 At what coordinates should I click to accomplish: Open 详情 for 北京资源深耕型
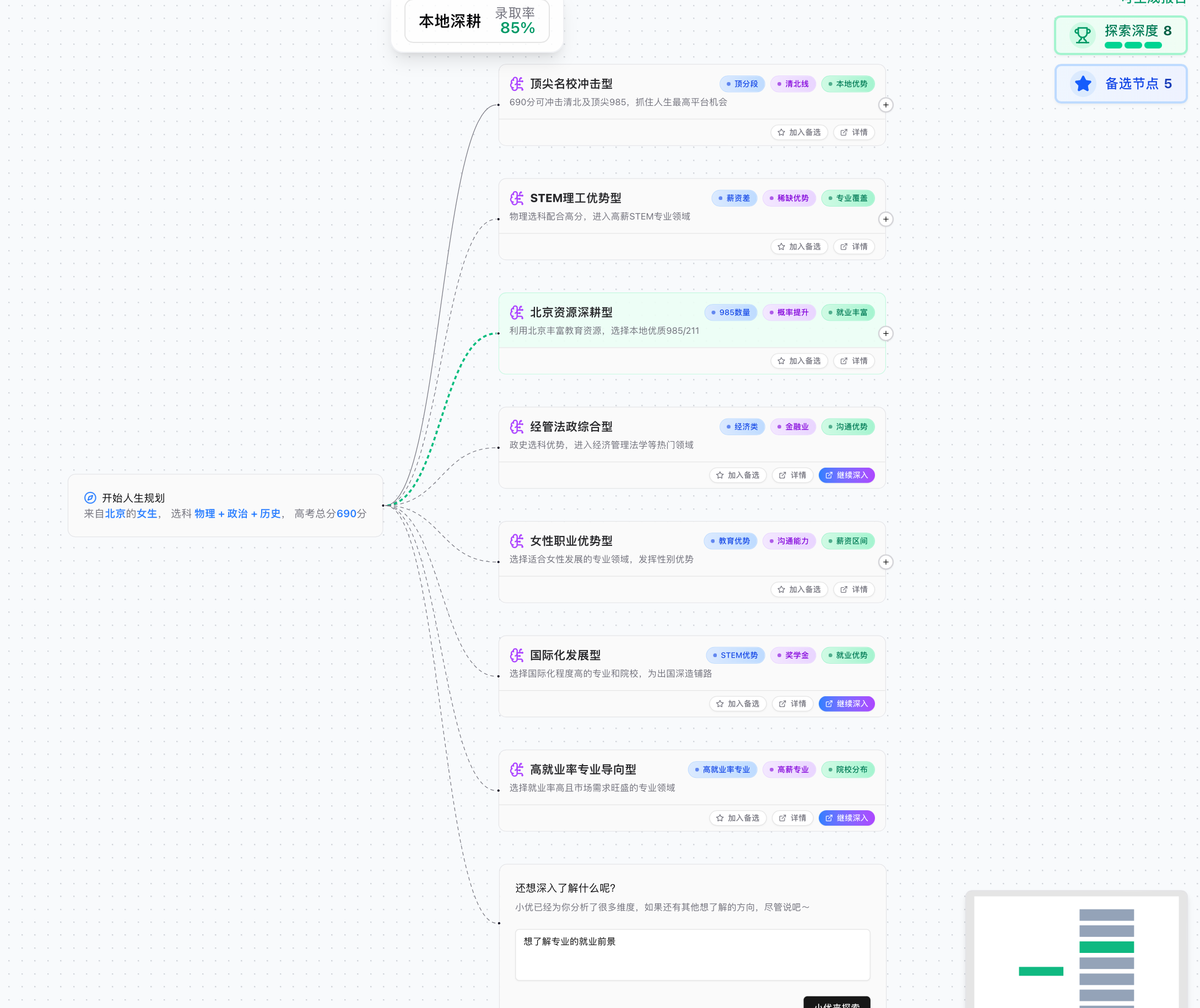coord(853,361)
